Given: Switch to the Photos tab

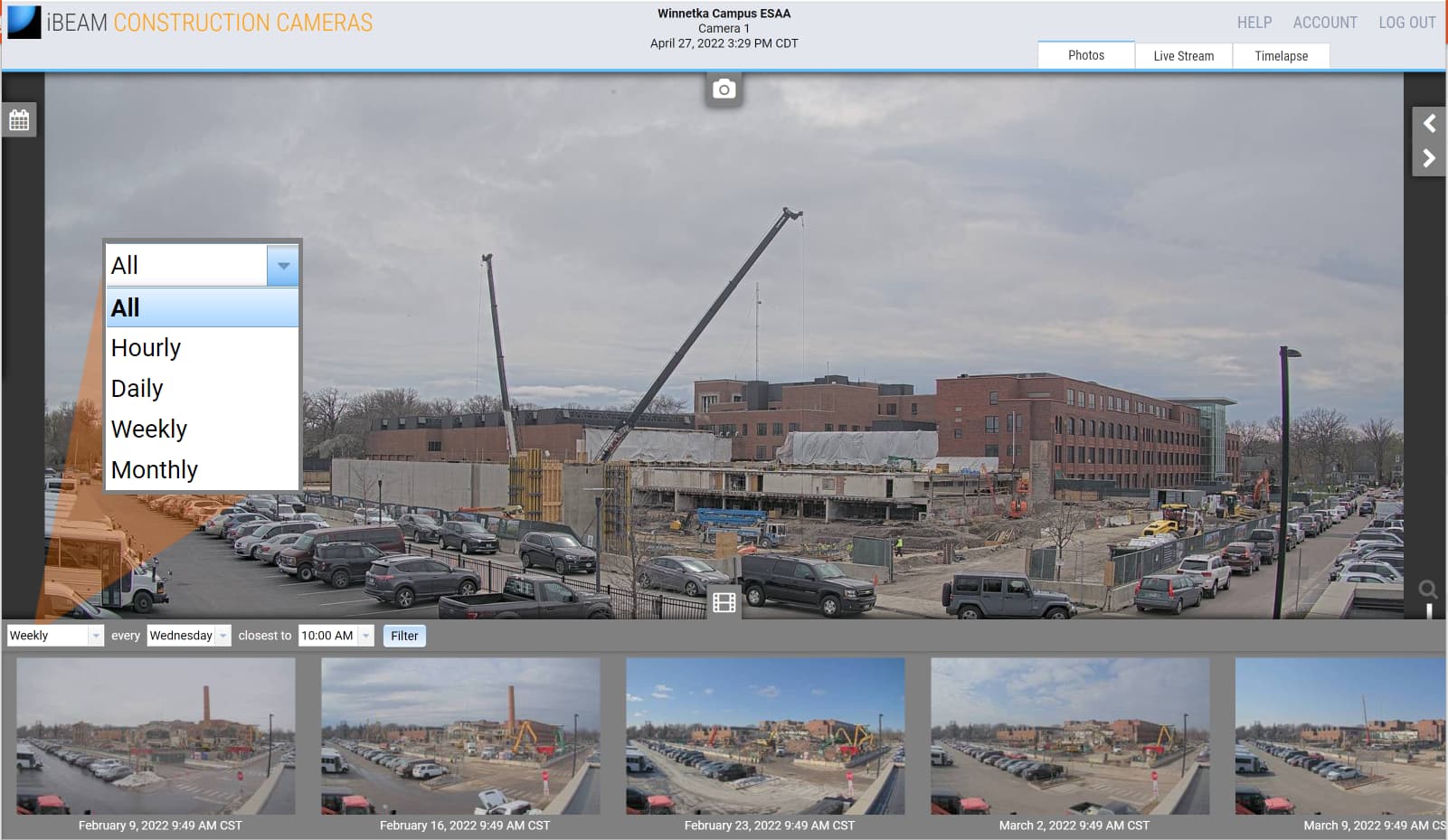Looking at the screenshot, I should pos(1085,54).
